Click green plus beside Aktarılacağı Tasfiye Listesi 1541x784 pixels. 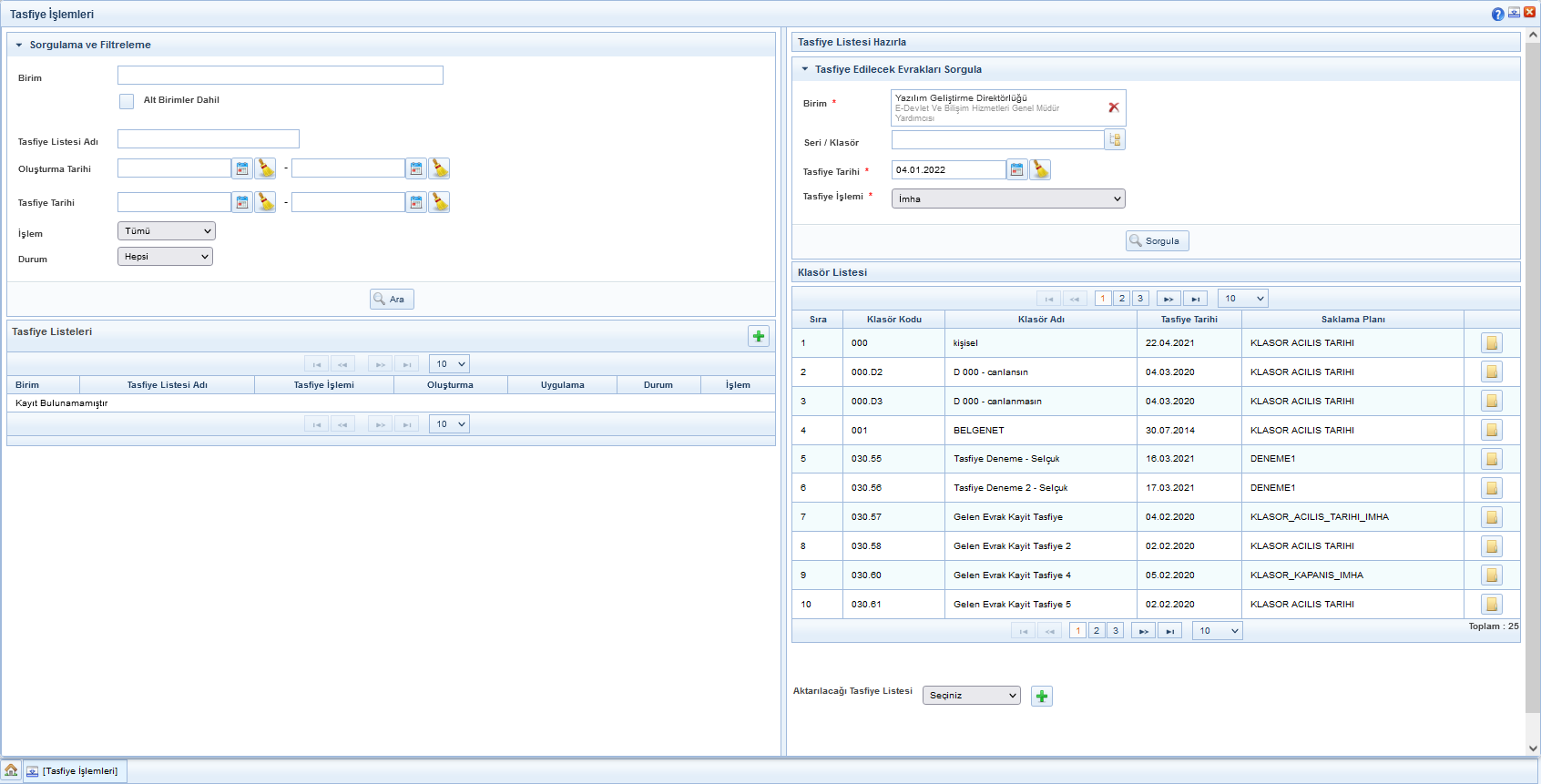coord(1041,697)
